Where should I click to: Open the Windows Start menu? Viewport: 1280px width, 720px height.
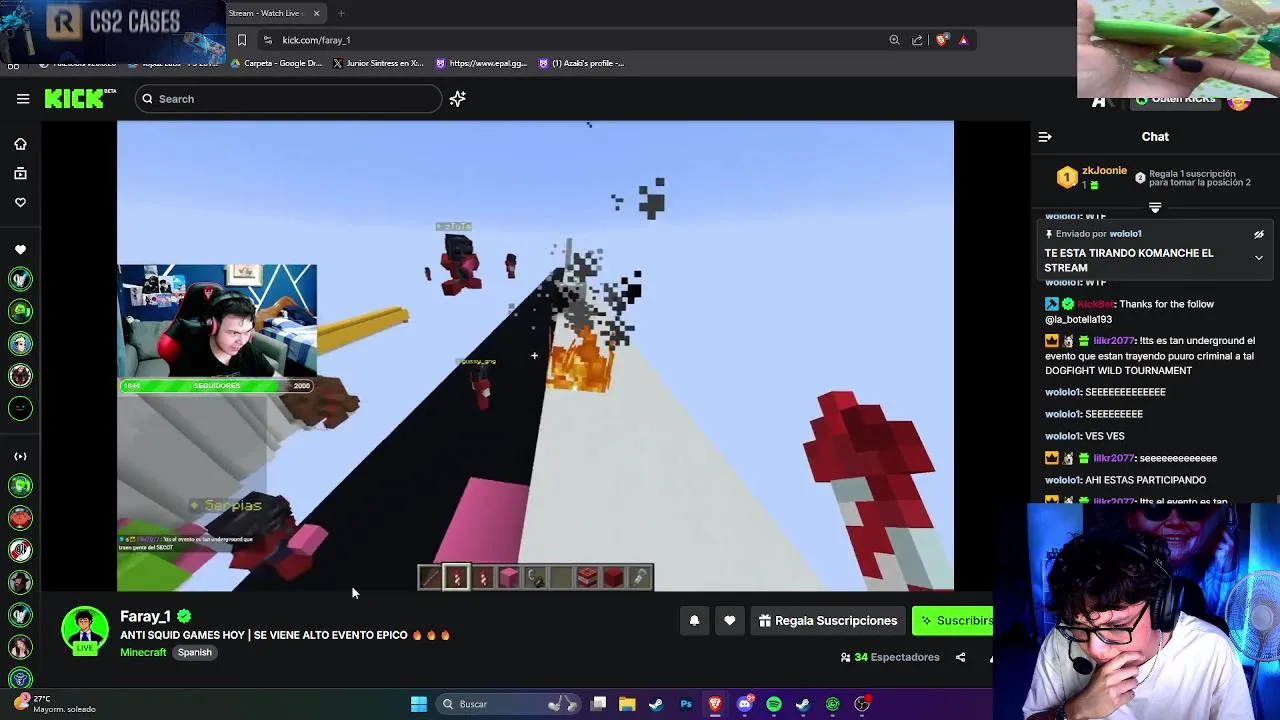(419, 704)
